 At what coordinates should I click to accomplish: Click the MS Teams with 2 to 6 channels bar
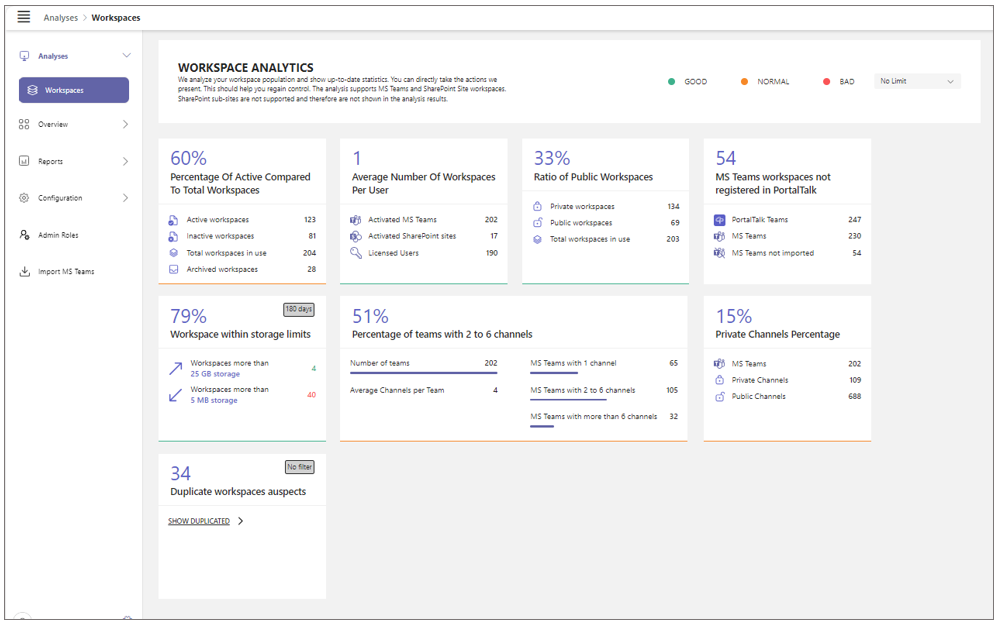click(568, 400)
